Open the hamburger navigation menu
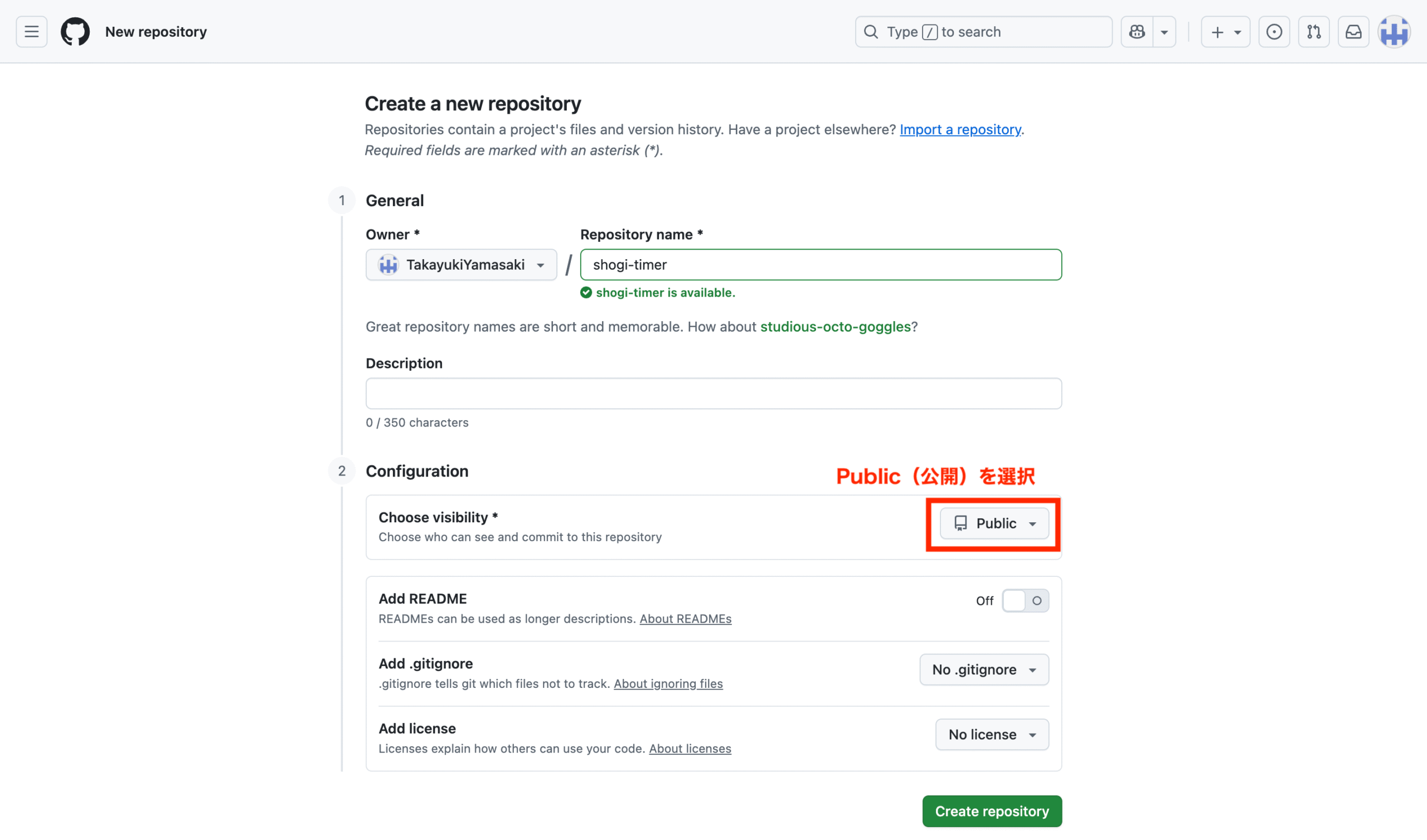 pyautogui.click(x=32, y=32)
